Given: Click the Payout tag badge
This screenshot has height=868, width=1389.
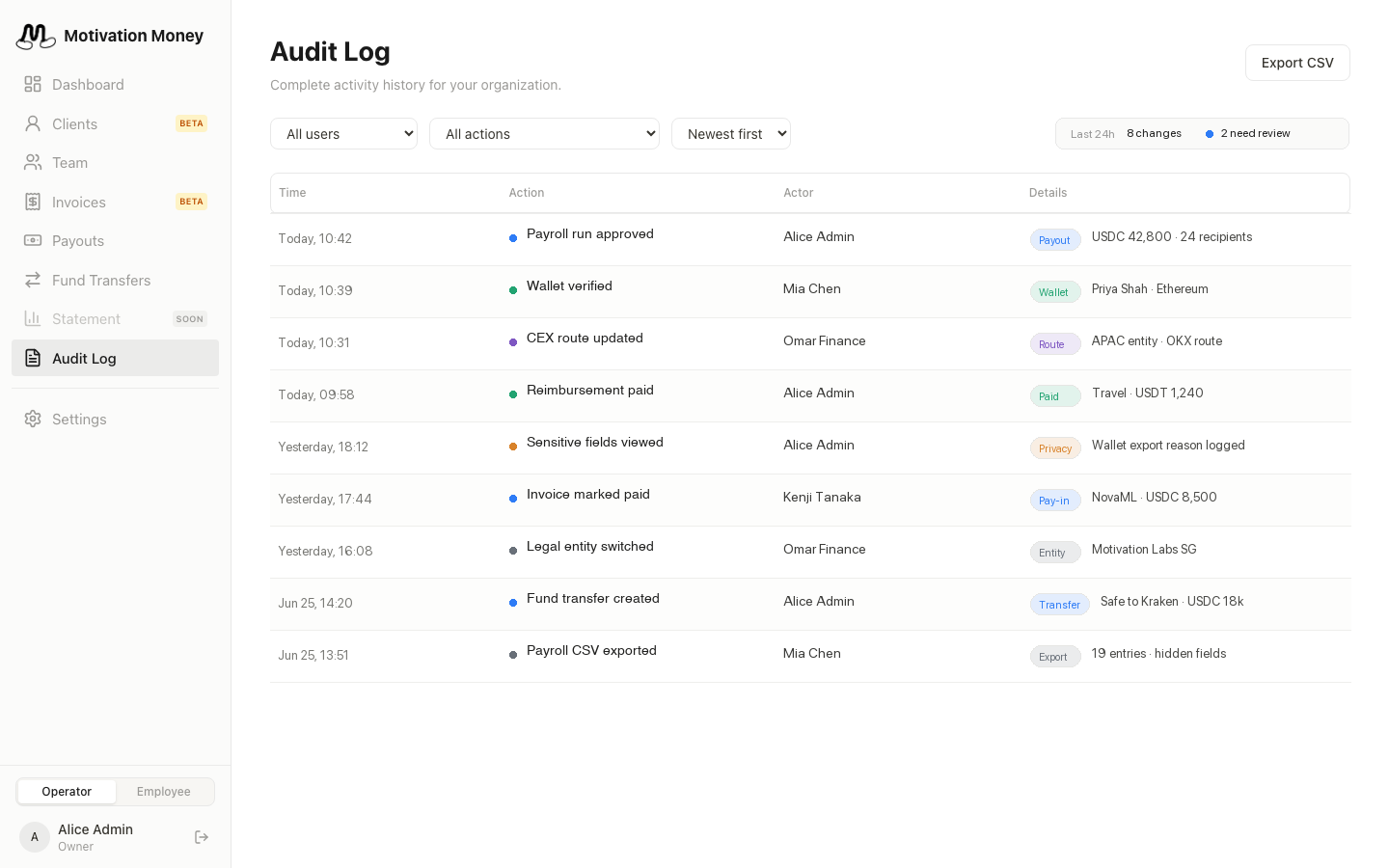Looking at the screenshot, I should tap(1054, 240).
